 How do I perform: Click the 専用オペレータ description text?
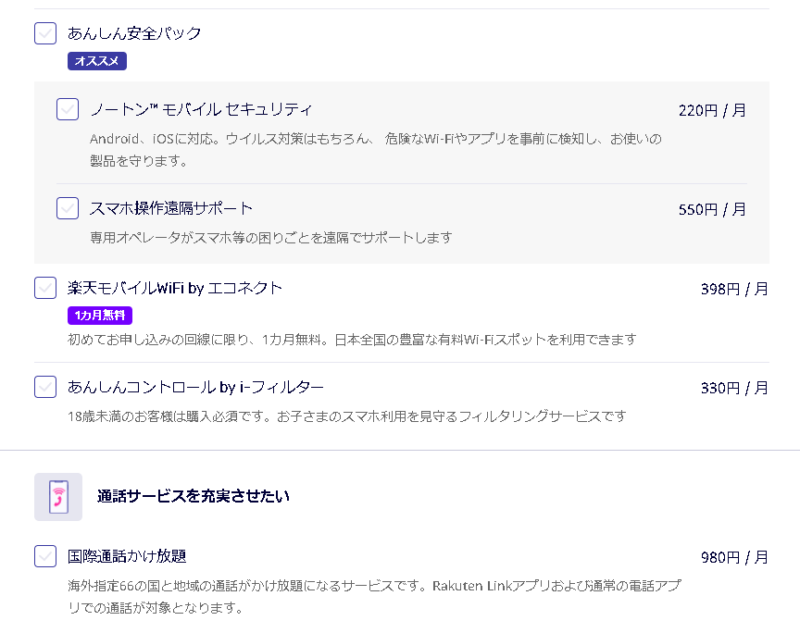271,238
